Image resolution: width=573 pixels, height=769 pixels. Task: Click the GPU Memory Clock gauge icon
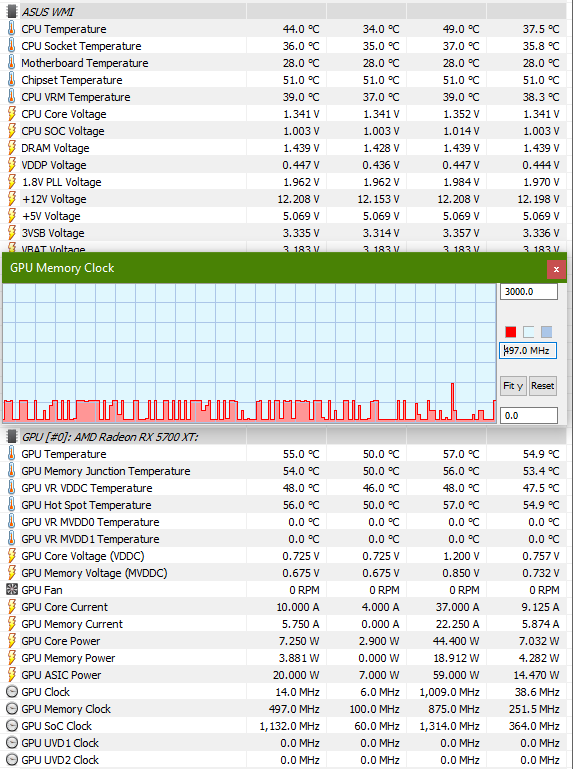(x=12, y=709)
